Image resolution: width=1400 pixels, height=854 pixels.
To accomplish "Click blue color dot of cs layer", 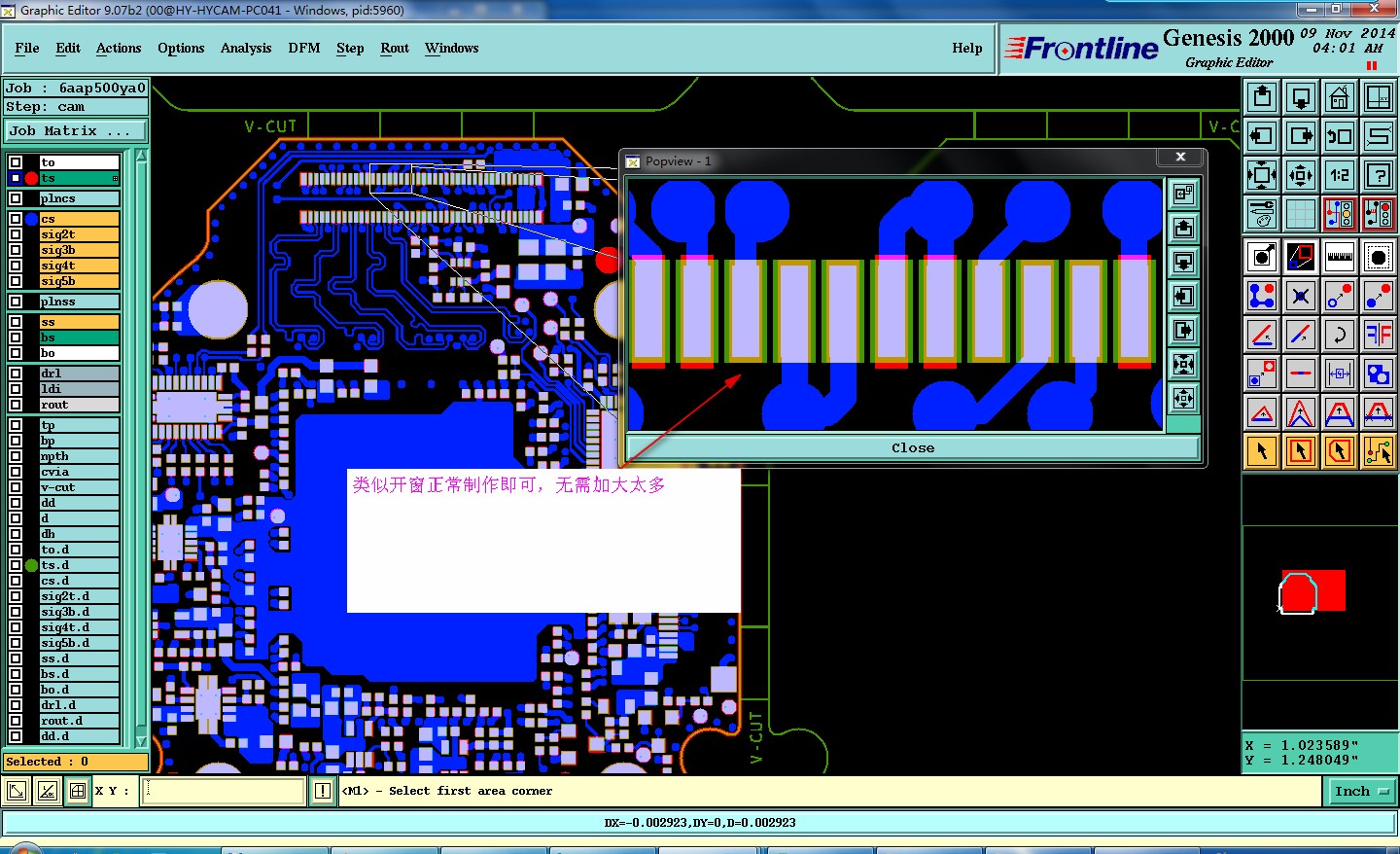I will pyautogui.click(x=31, y=219).
